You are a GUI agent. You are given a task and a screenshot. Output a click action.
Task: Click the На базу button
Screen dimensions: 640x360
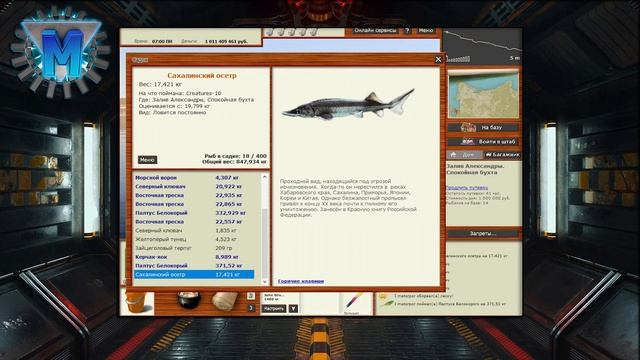point(483,127)
